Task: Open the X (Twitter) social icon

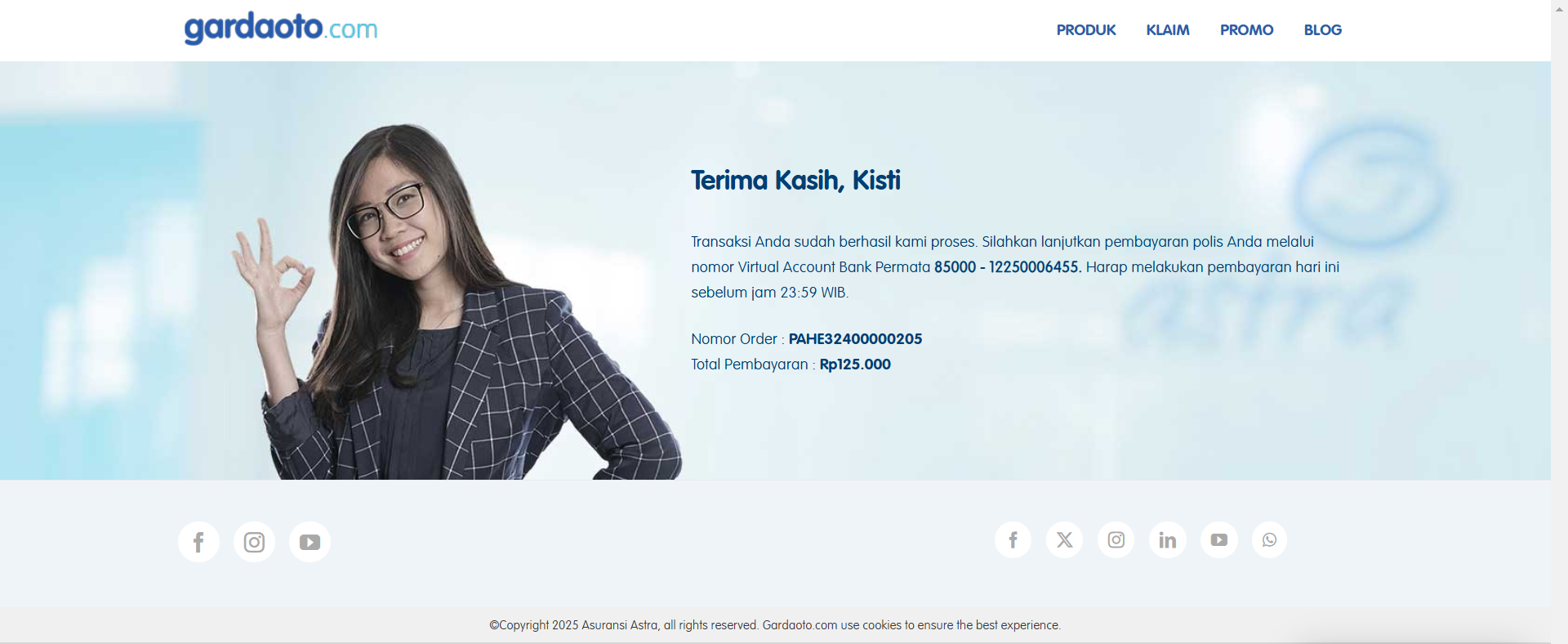Action: pyautogui.click(x=1064, y=540)
